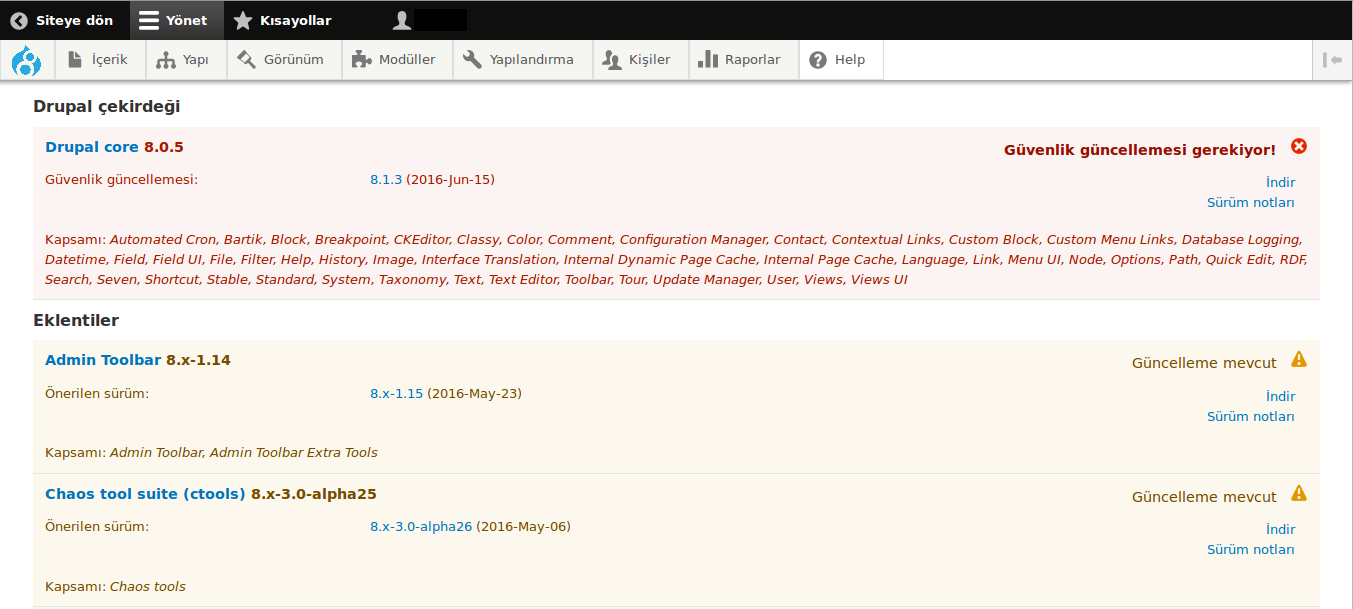Click the hamburger icon beside Yönet

click(149, 20)
